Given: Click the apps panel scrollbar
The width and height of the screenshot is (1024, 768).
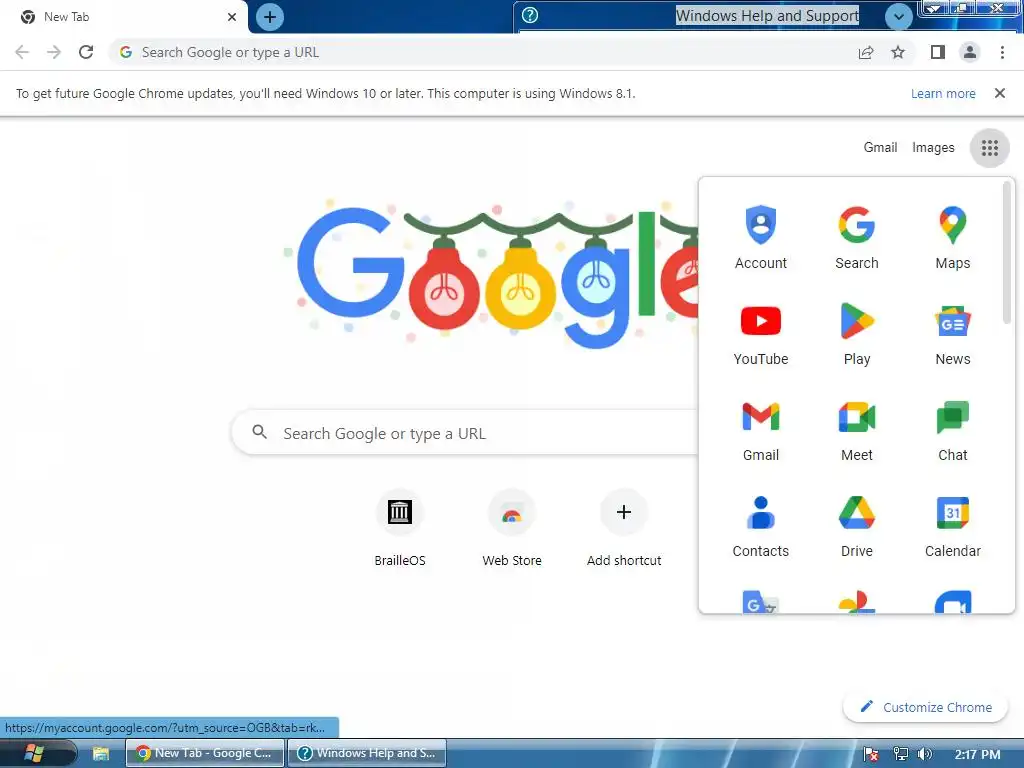Looking at the screenshot, I should point(1006,252).
